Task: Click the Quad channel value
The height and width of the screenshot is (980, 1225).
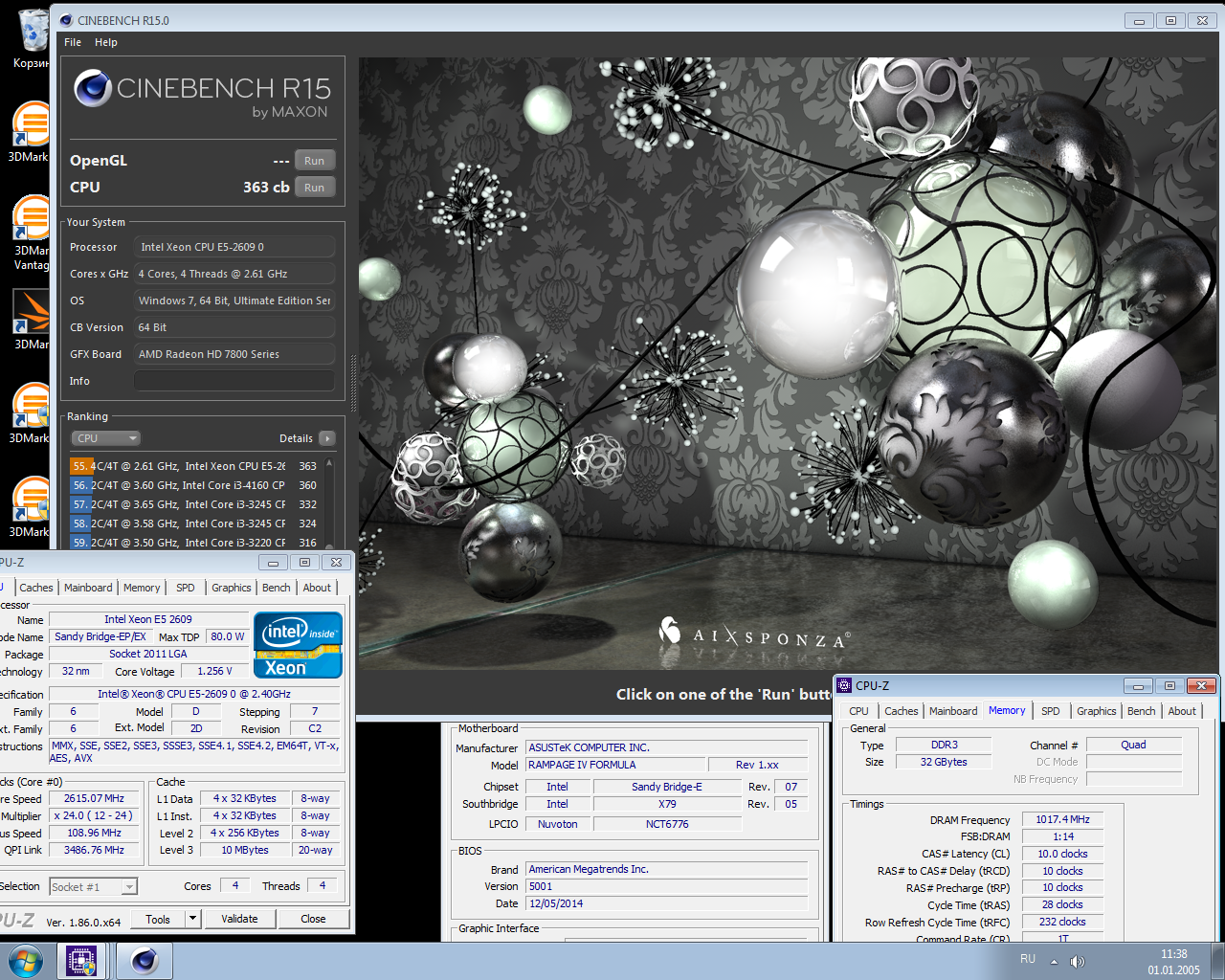Action: 1134,745
